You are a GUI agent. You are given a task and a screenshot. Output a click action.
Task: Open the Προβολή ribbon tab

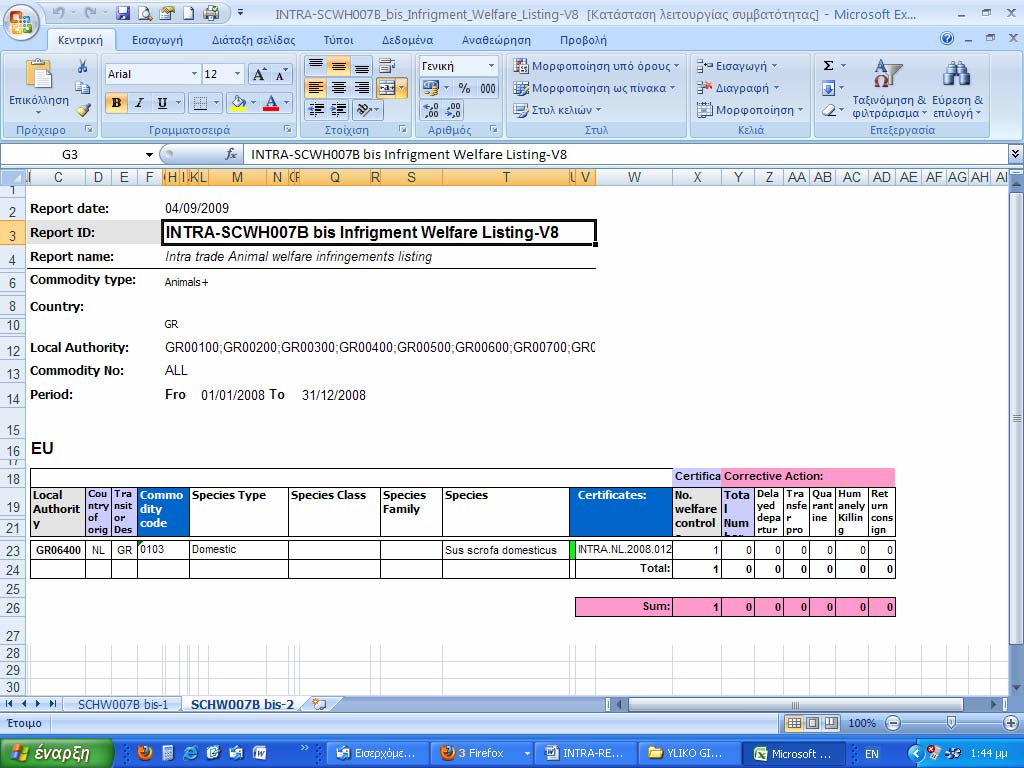pyautogui.click(x=583, y=40)
